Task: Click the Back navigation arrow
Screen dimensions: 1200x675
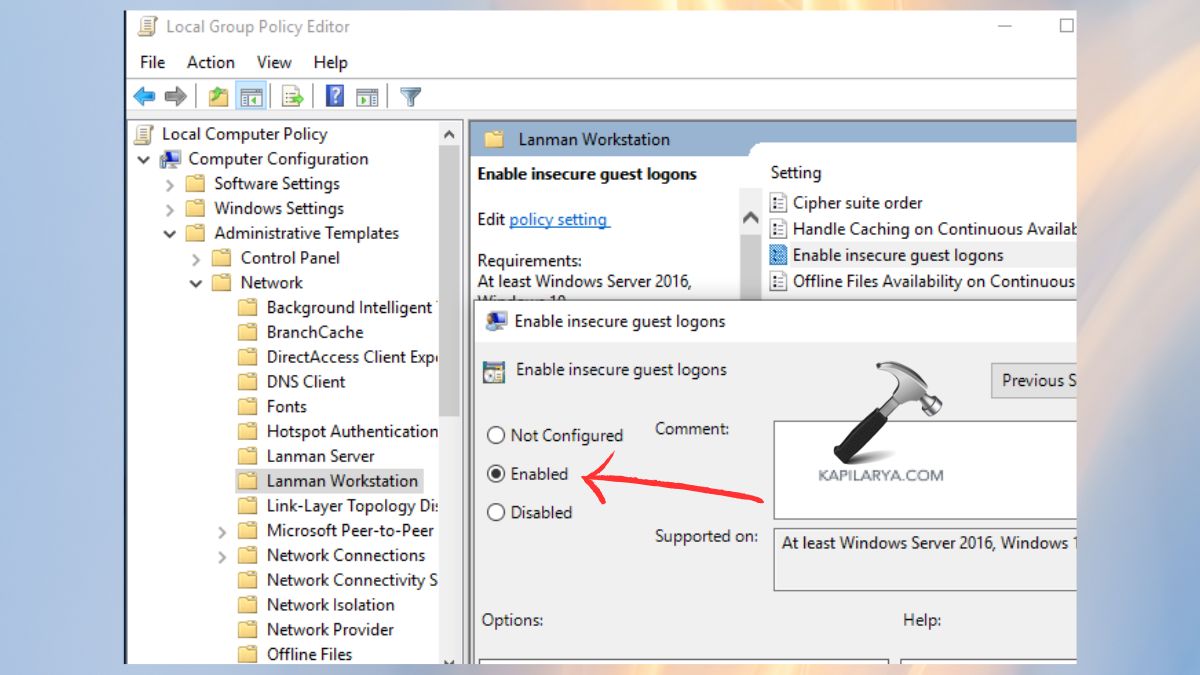Action: coord(143,95)
